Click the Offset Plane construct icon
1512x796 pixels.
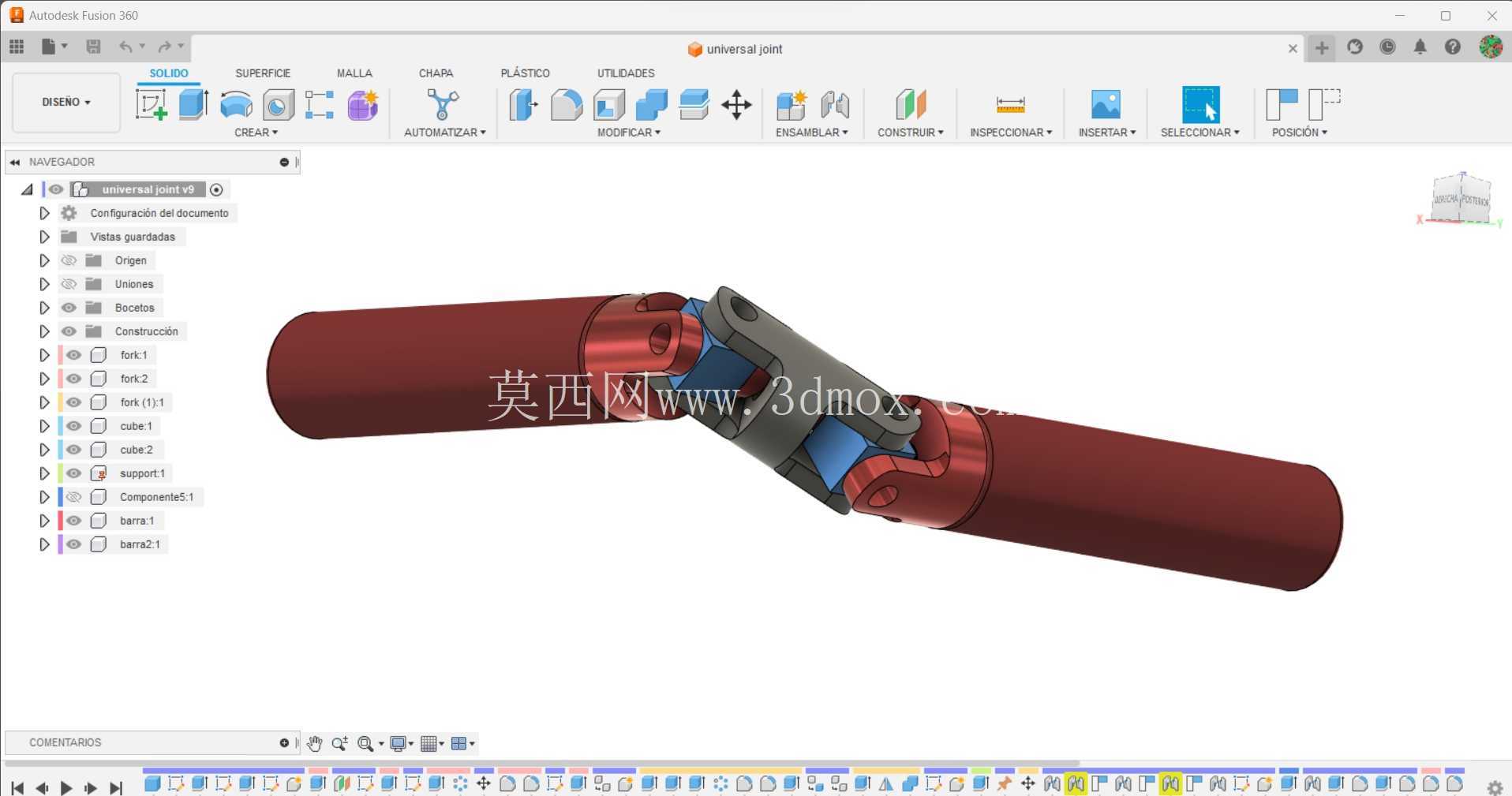[x=911, y=104]
